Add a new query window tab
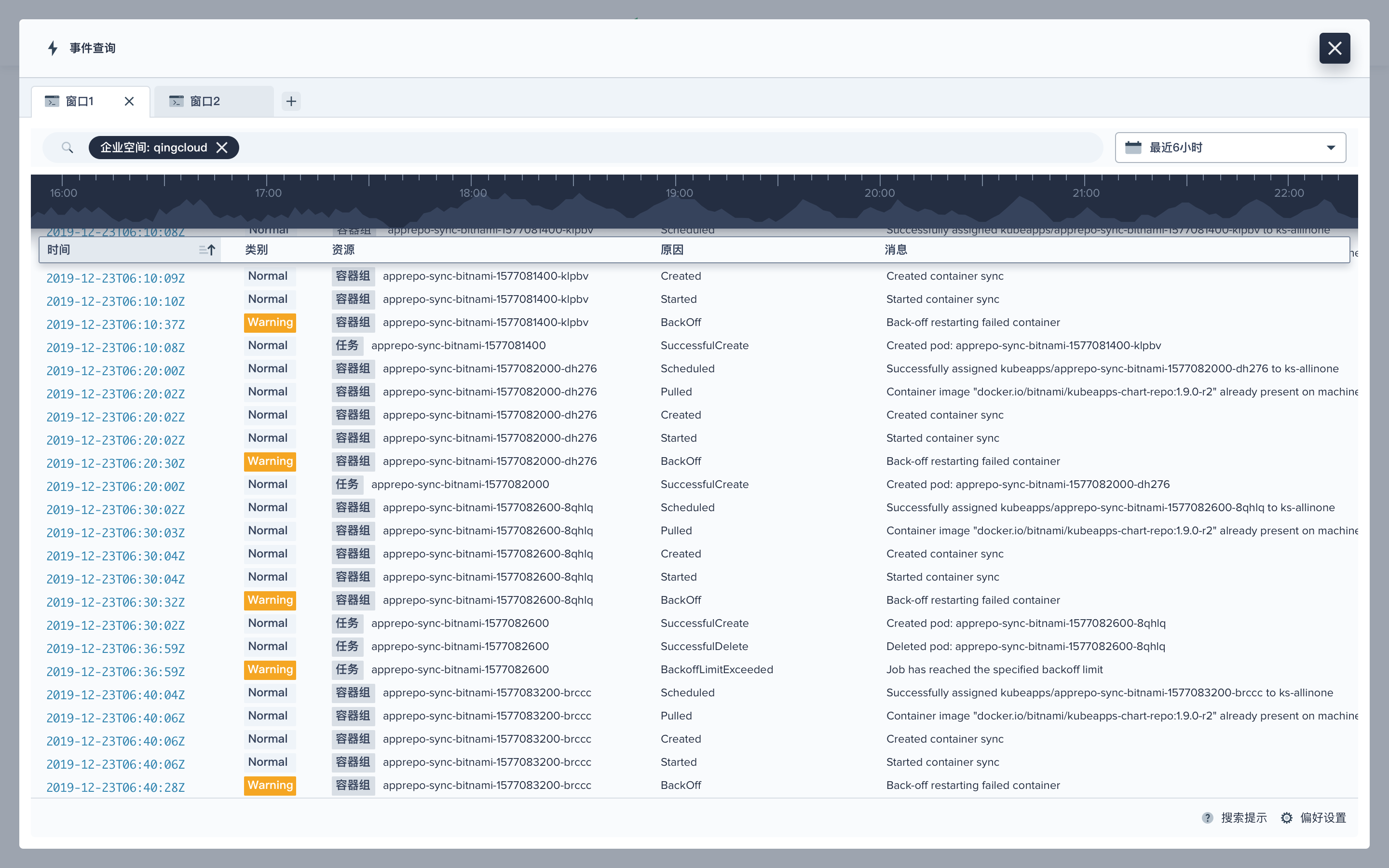Image resolution: width=1389 pixels, height=868 pixels. coord(291,102)
